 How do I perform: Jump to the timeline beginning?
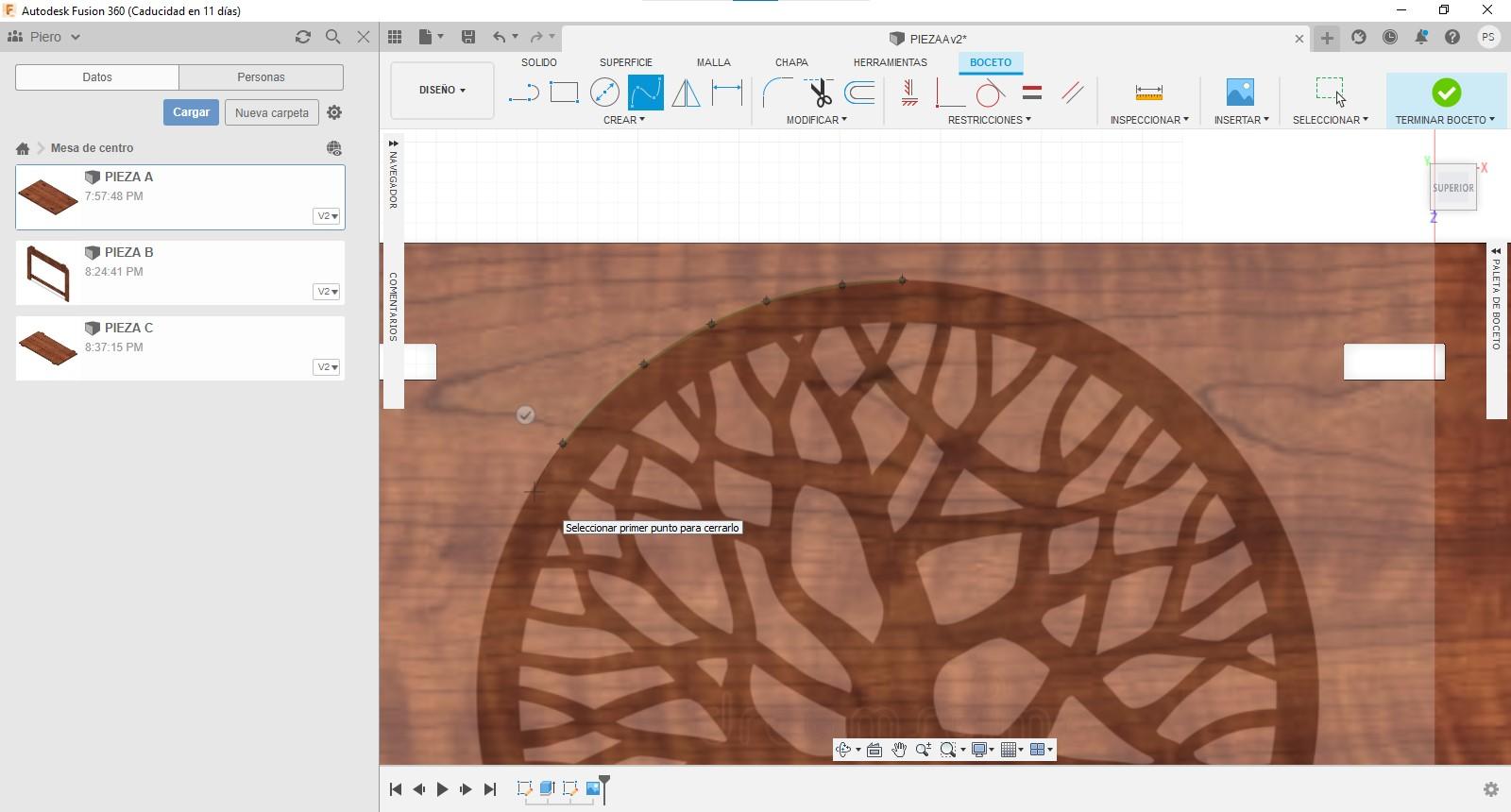(x=396, y=789)
